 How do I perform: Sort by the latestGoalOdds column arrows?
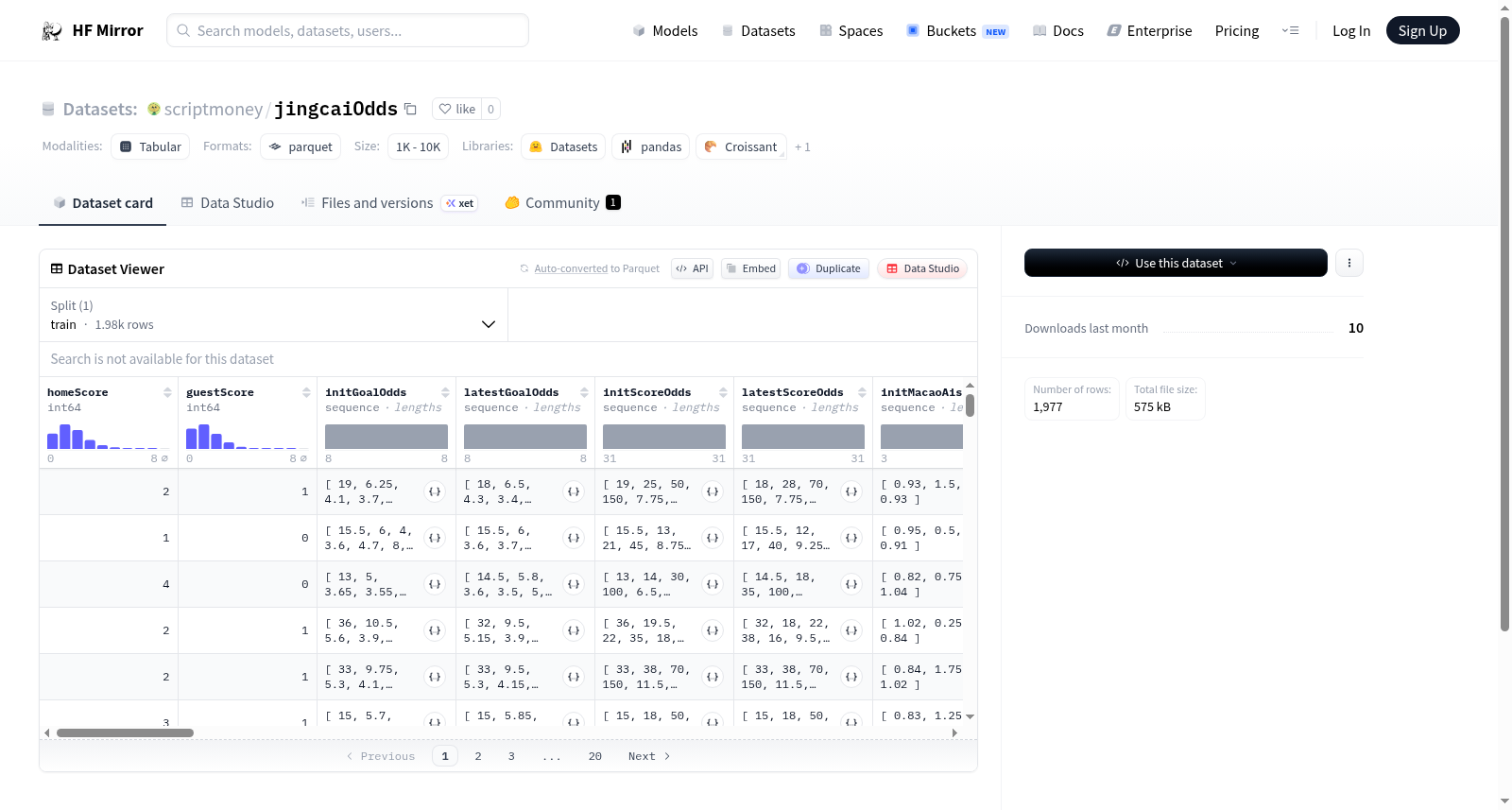[x=584, y=392]
